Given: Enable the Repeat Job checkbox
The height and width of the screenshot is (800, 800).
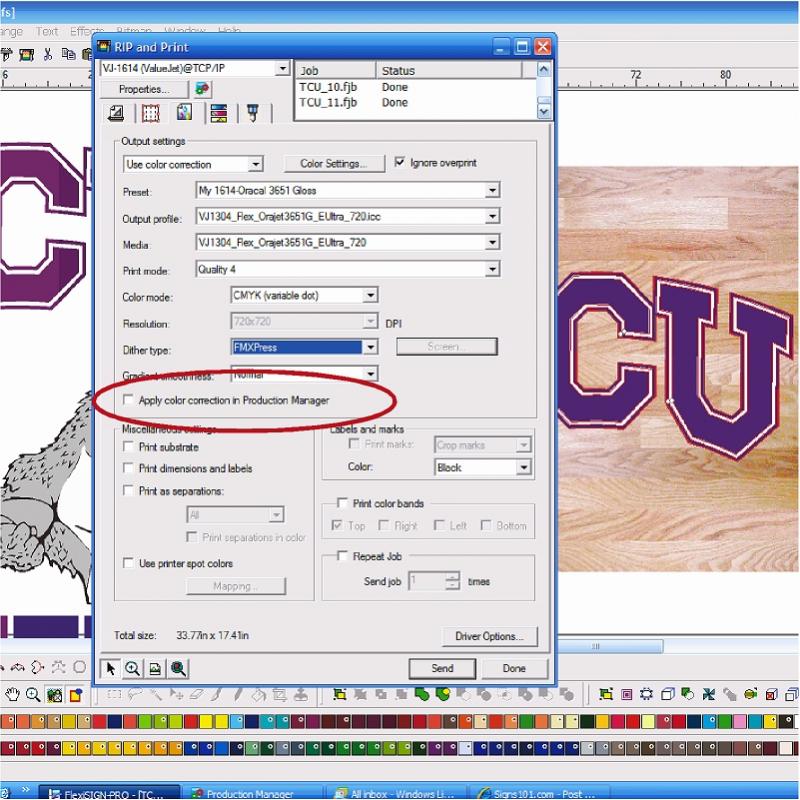Looking at the screenshot, I should (x=342, y=556).
